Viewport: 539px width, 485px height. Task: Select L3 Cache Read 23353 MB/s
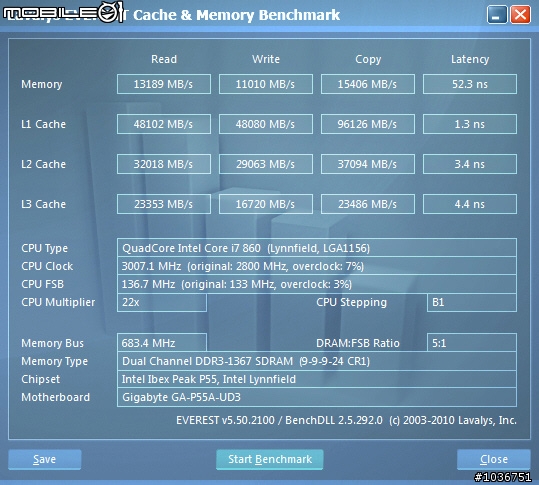(x=164, y=204)
